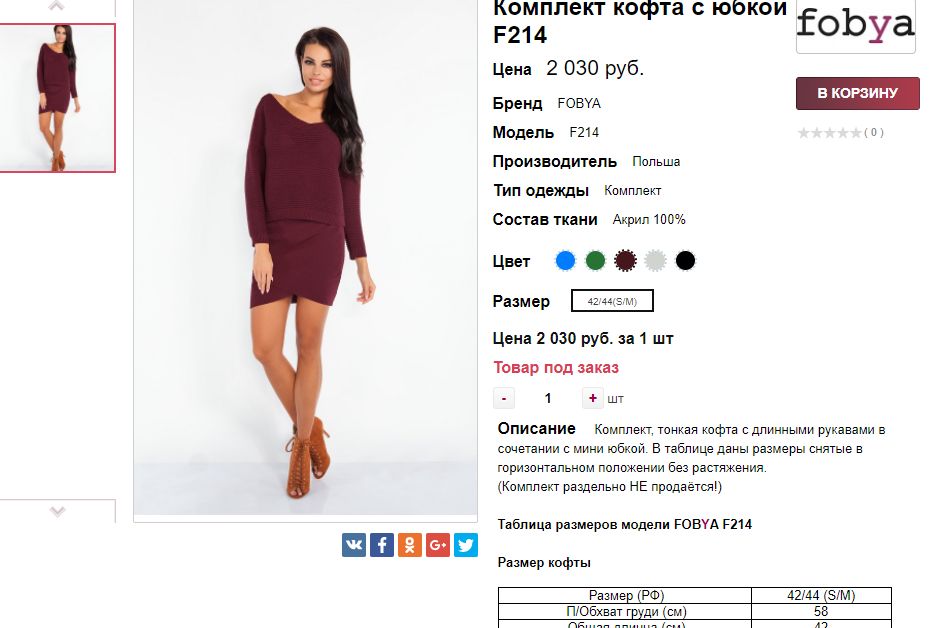Open the burgundy outfit thumbnail
946x628 pixels.
tap(57, 98)
